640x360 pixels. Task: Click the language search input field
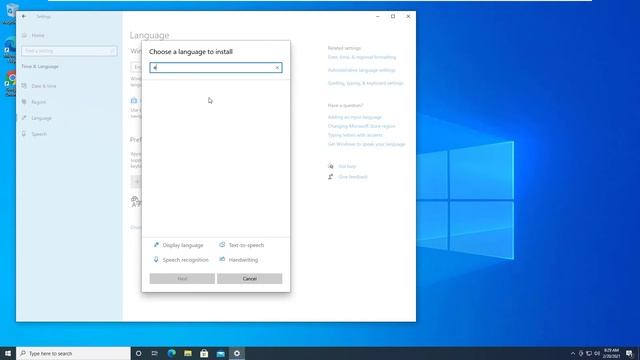tap(216, 67)
